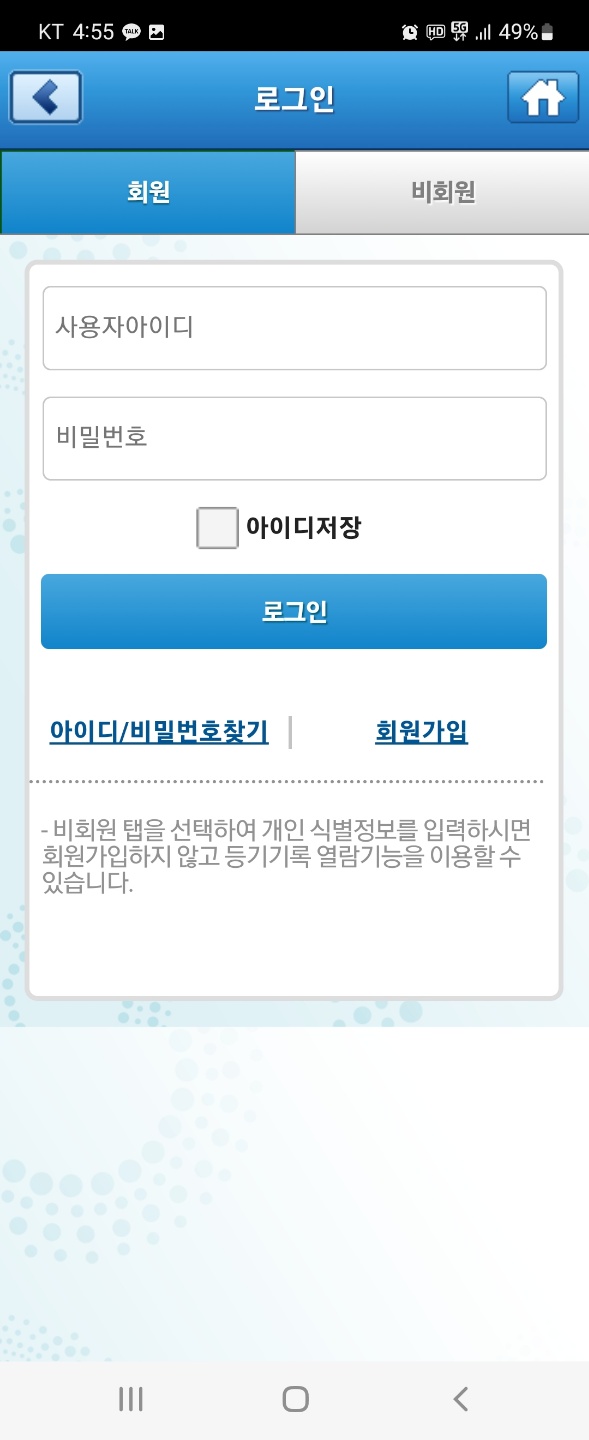Image resolution: width=589 pixels, height=1440 pixels.
Task: Tap the 아이디저장 label text
Action: [303, 528]
